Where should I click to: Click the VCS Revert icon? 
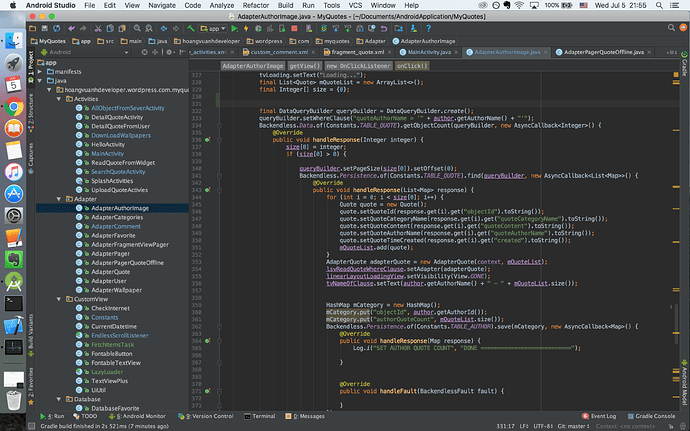(384, 29)
